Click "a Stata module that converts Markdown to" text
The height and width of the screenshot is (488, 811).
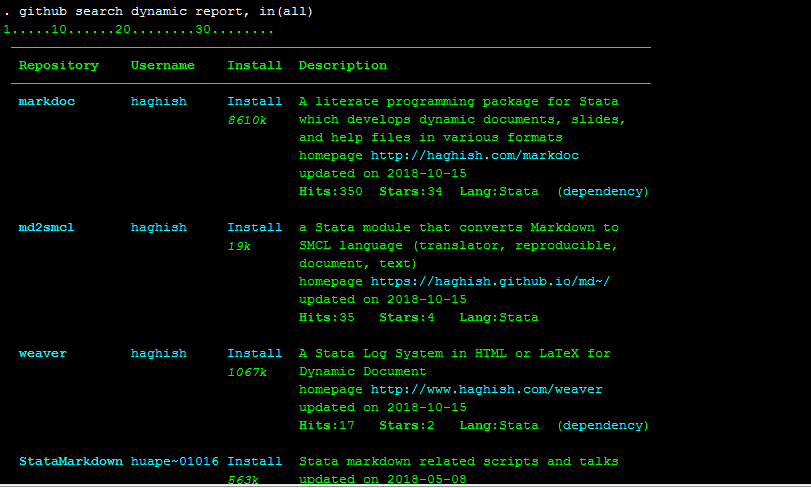[x=459, y=227]
